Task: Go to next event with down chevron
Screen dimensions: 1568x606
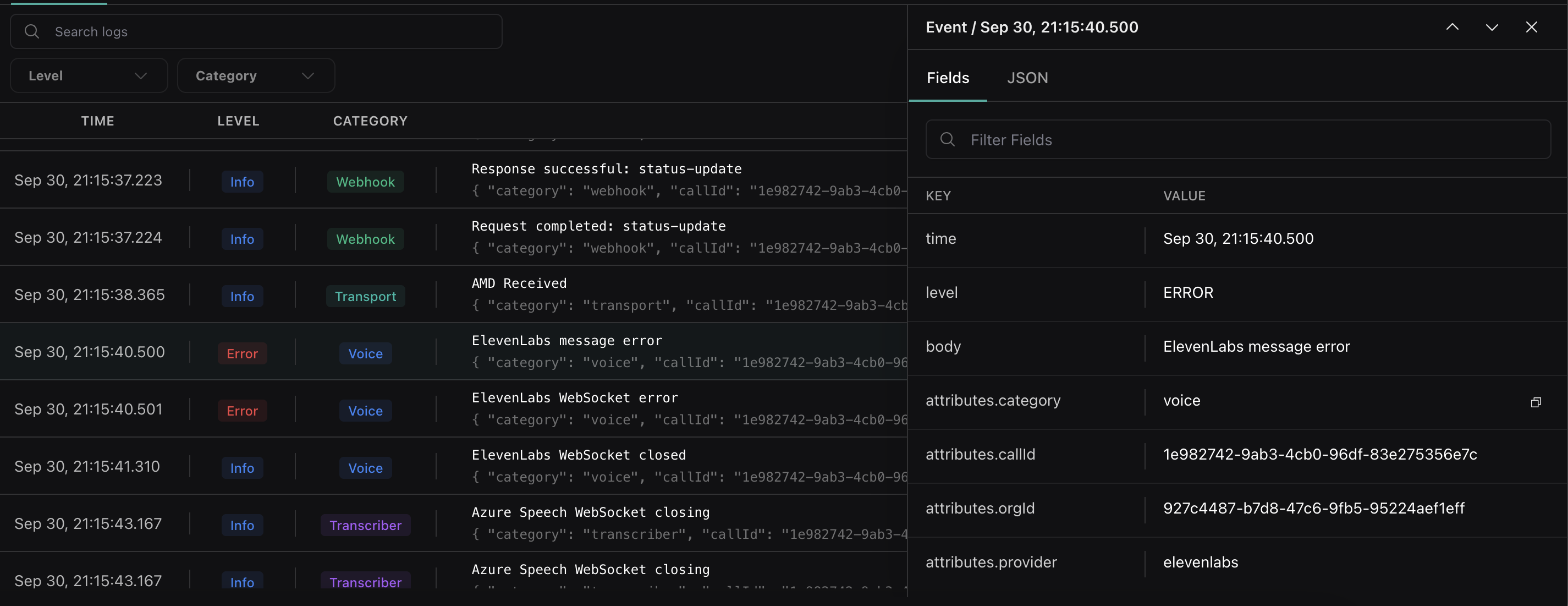Action: tap(1492, 27)
